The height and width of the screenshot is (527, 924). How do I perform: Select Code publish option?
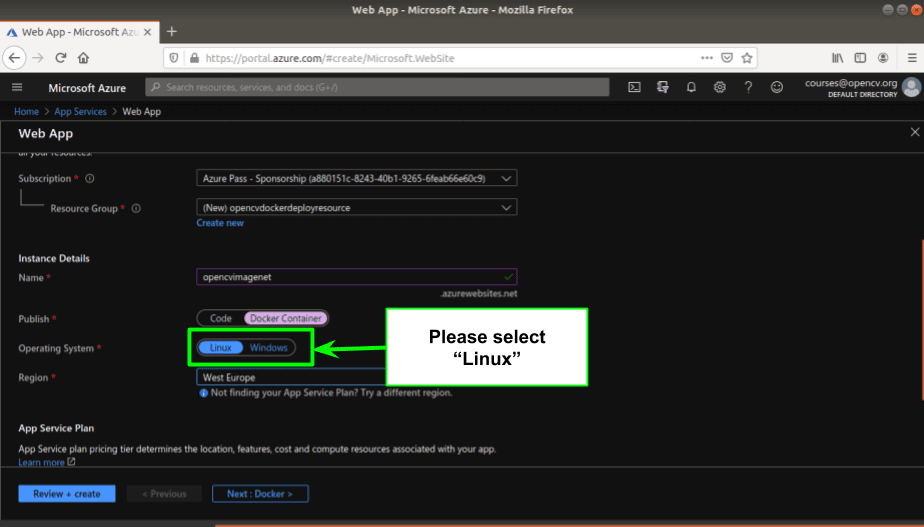point(221,318)
